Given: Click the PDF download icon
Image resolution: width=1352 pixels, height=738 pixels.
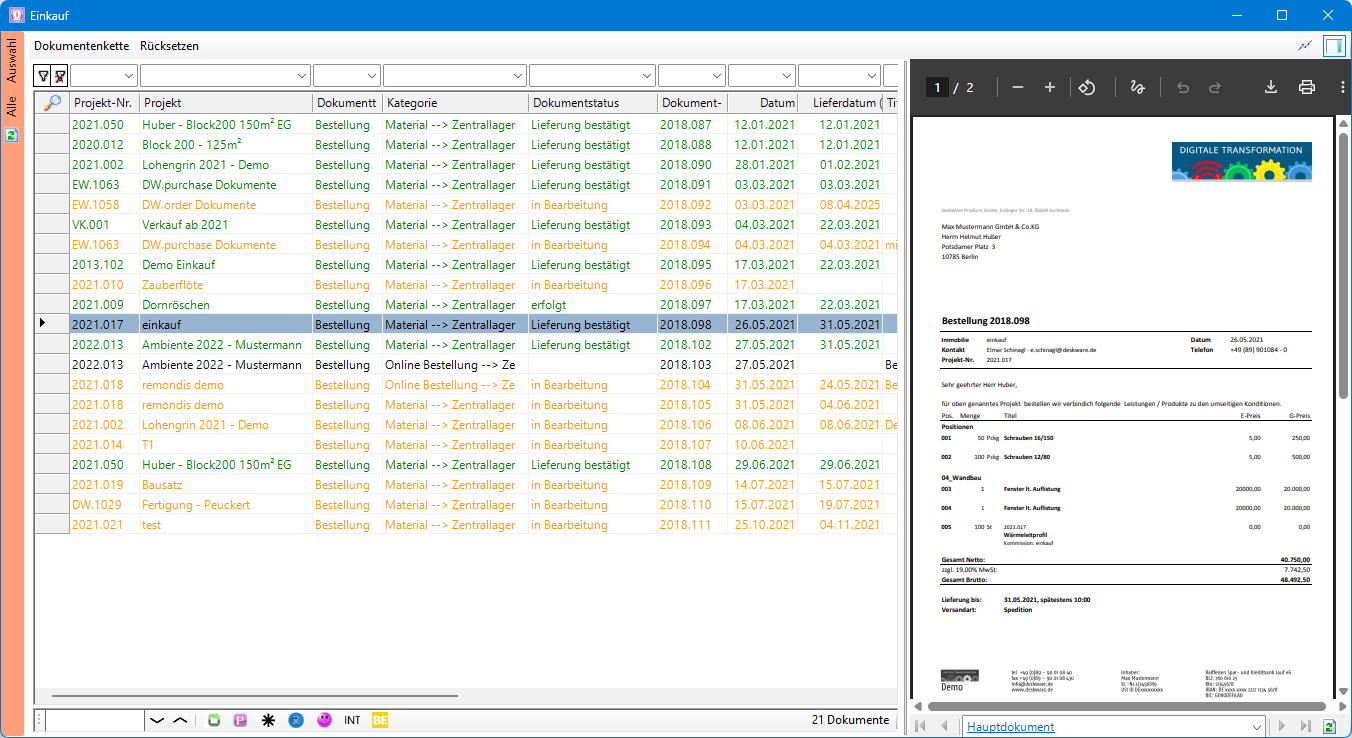Looking at the screenshot, I should tap(1271, 87).
